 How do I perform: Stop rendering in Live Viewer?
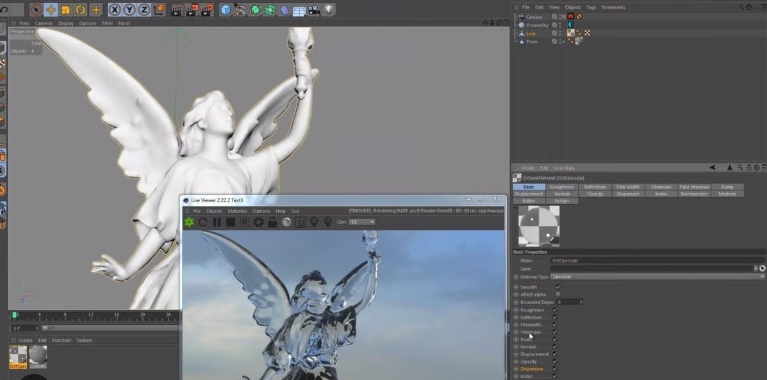click(x=230, y=223)
